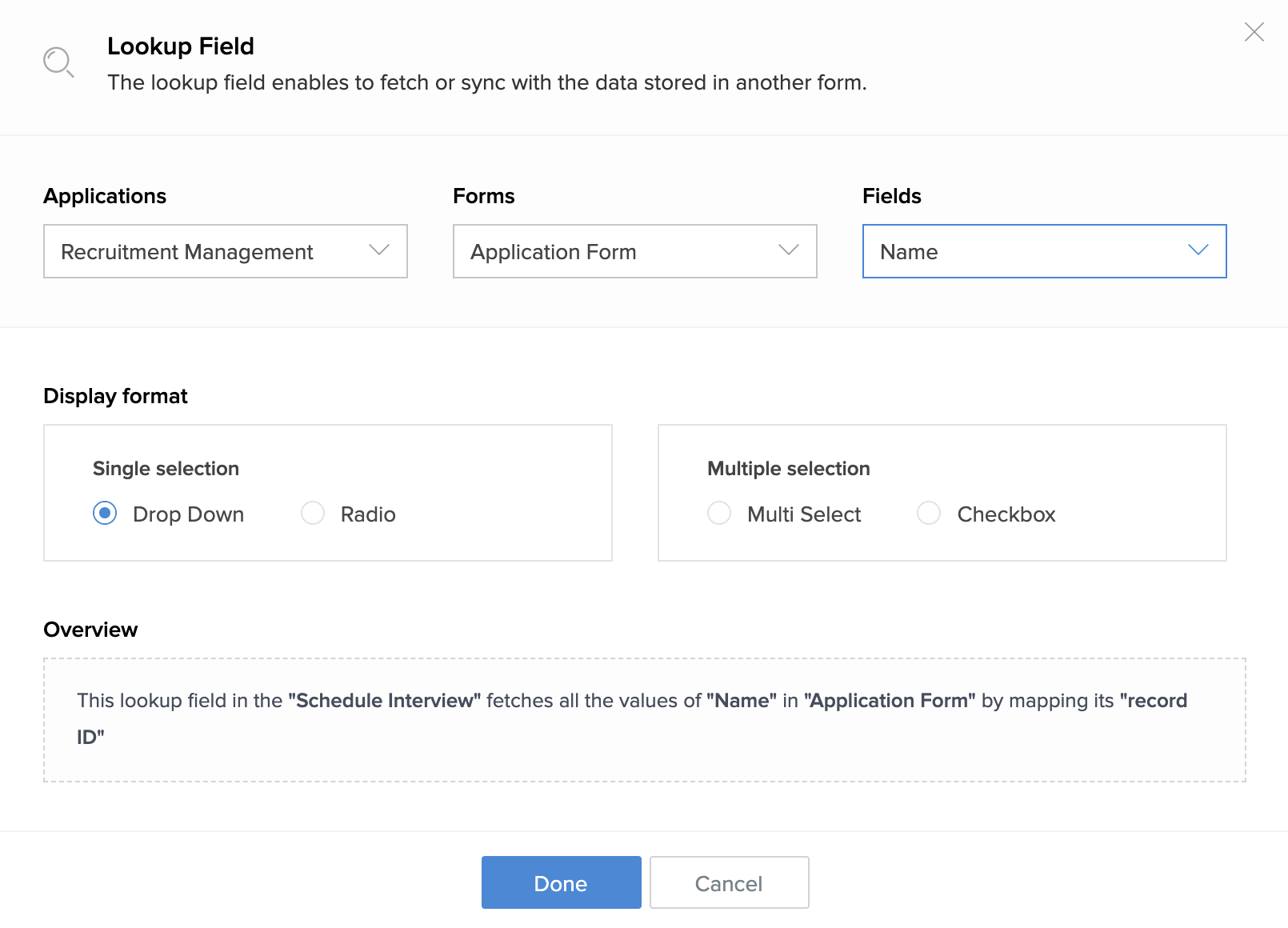Close the Lookup Field dialog
Screen dimensions: 1288x928
(1254, 32)
